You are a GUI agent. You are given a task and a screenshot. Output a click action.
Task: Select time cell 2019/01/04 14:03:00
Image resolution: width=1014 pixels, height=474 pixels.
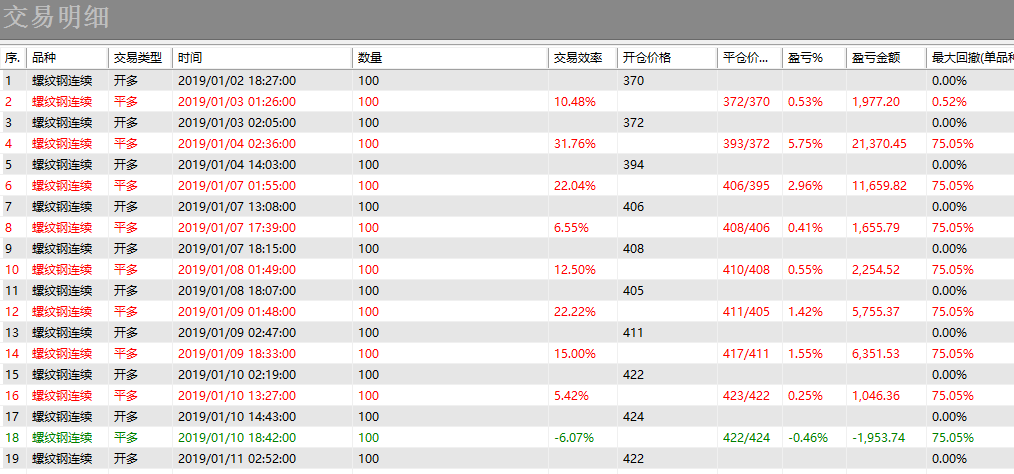click(x=237, y=165)
